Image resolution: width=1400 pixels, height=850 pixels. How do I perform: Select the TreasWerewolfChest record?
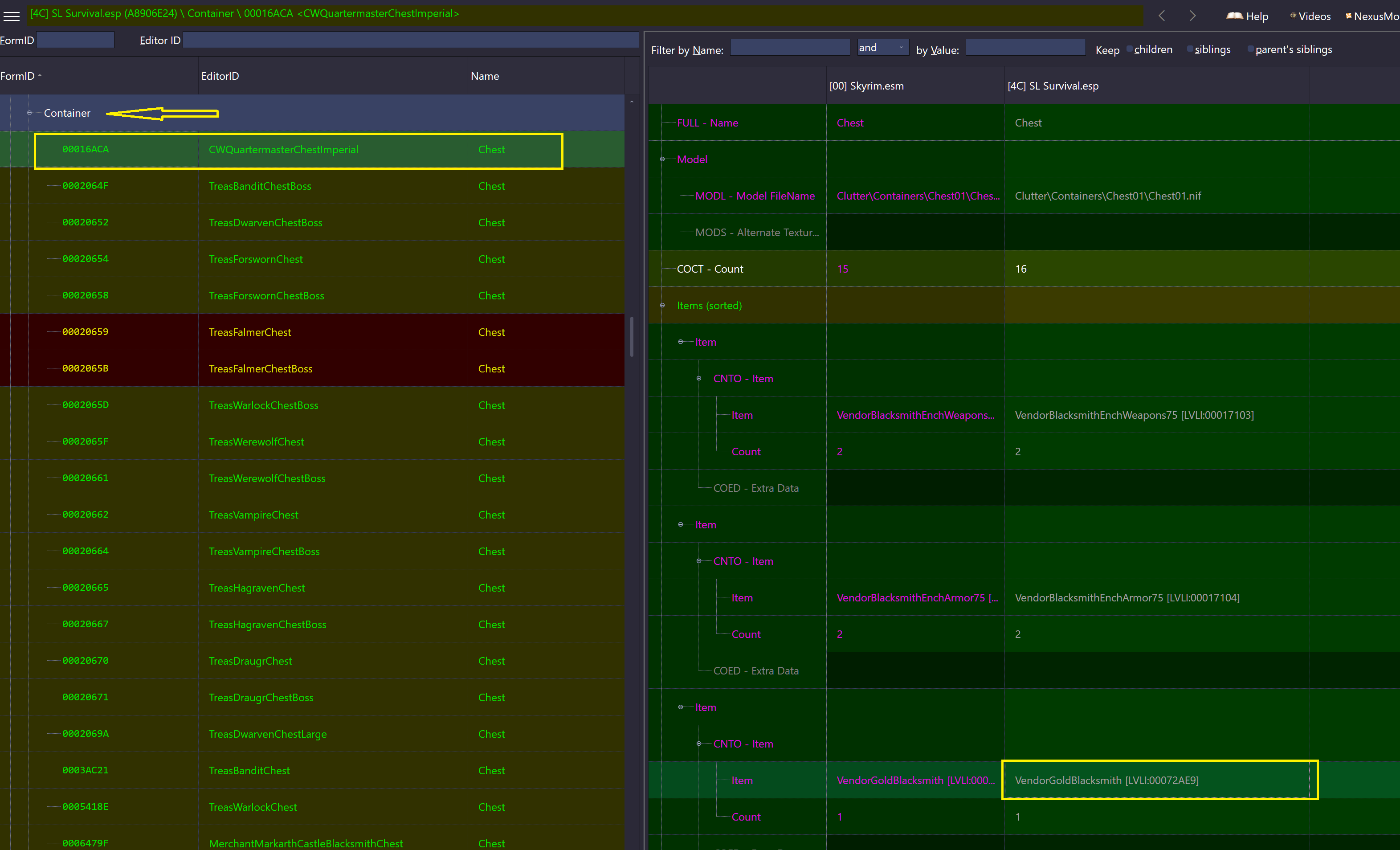coord(312,441)
